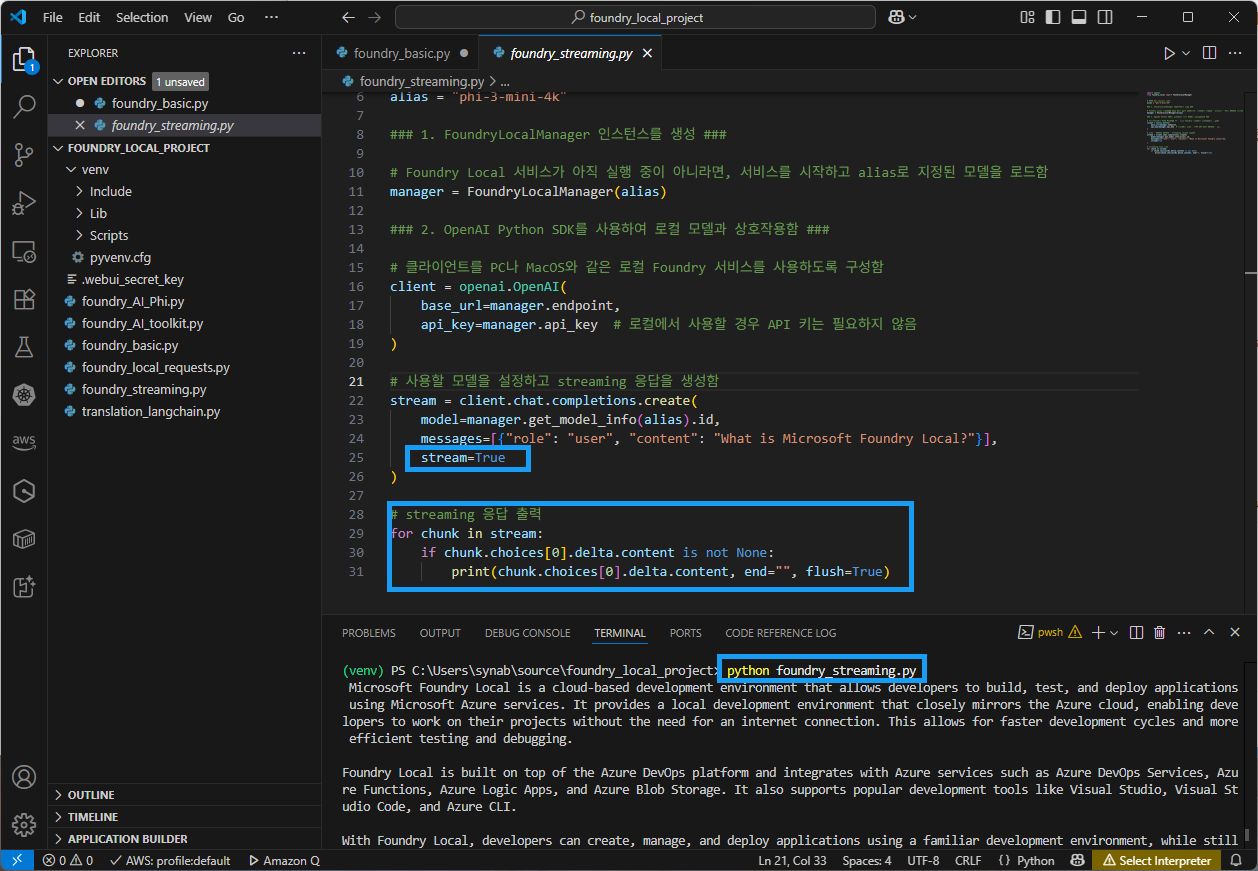Kill terminal with trash icon

[x=1160, y=632]
